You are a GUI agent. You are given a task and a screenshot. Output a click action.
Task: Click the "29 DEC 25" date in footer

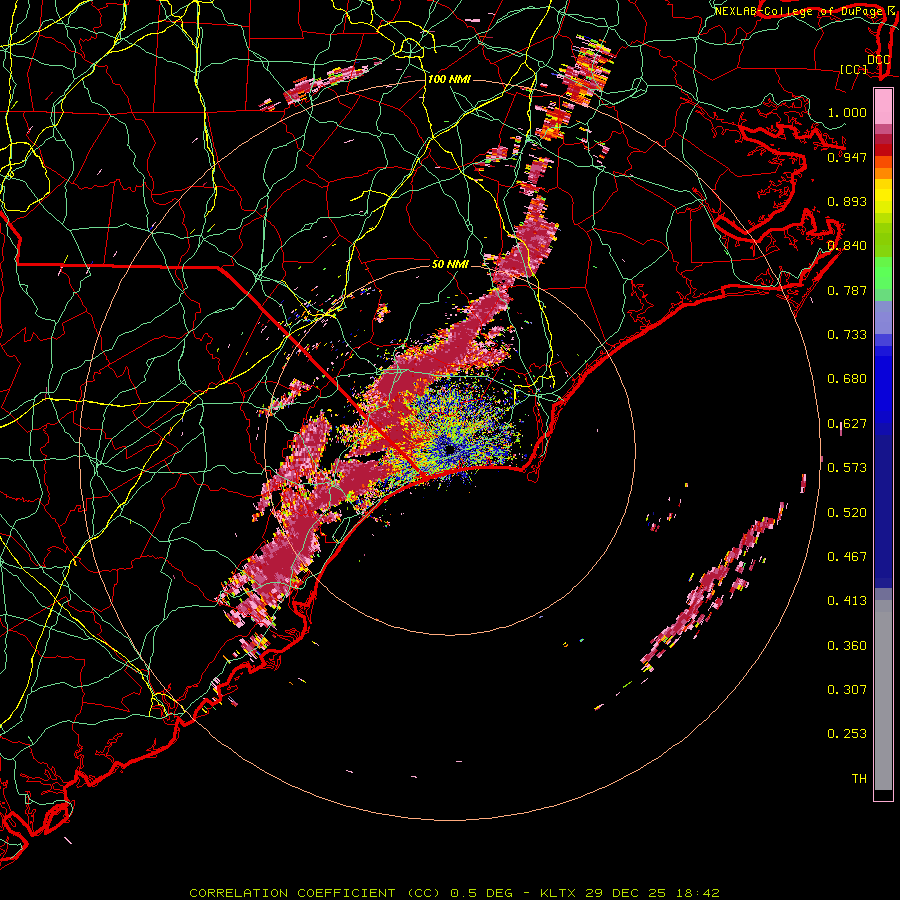pyautogui.click(x=626, y=893)
